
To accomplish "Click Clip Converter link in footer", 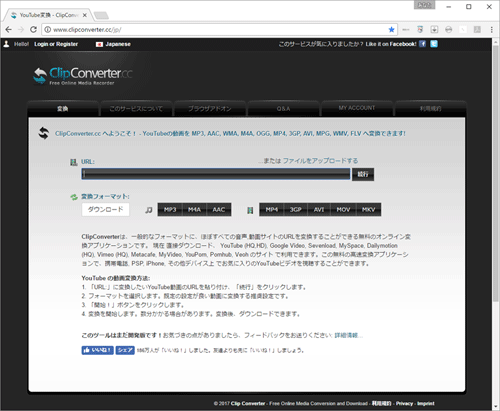I will [248, 403].
